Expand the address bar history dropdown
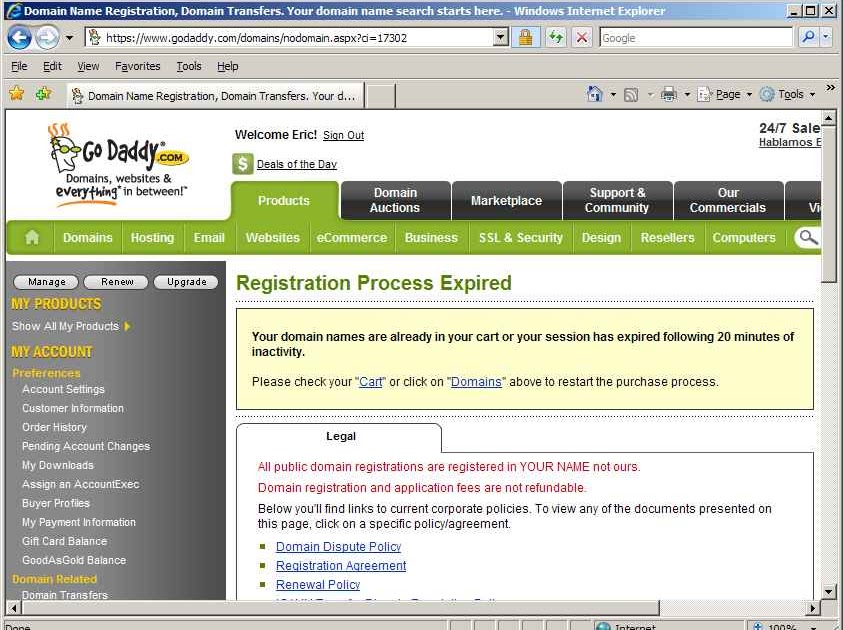The image size is (843, 630). tap(501, 38)
